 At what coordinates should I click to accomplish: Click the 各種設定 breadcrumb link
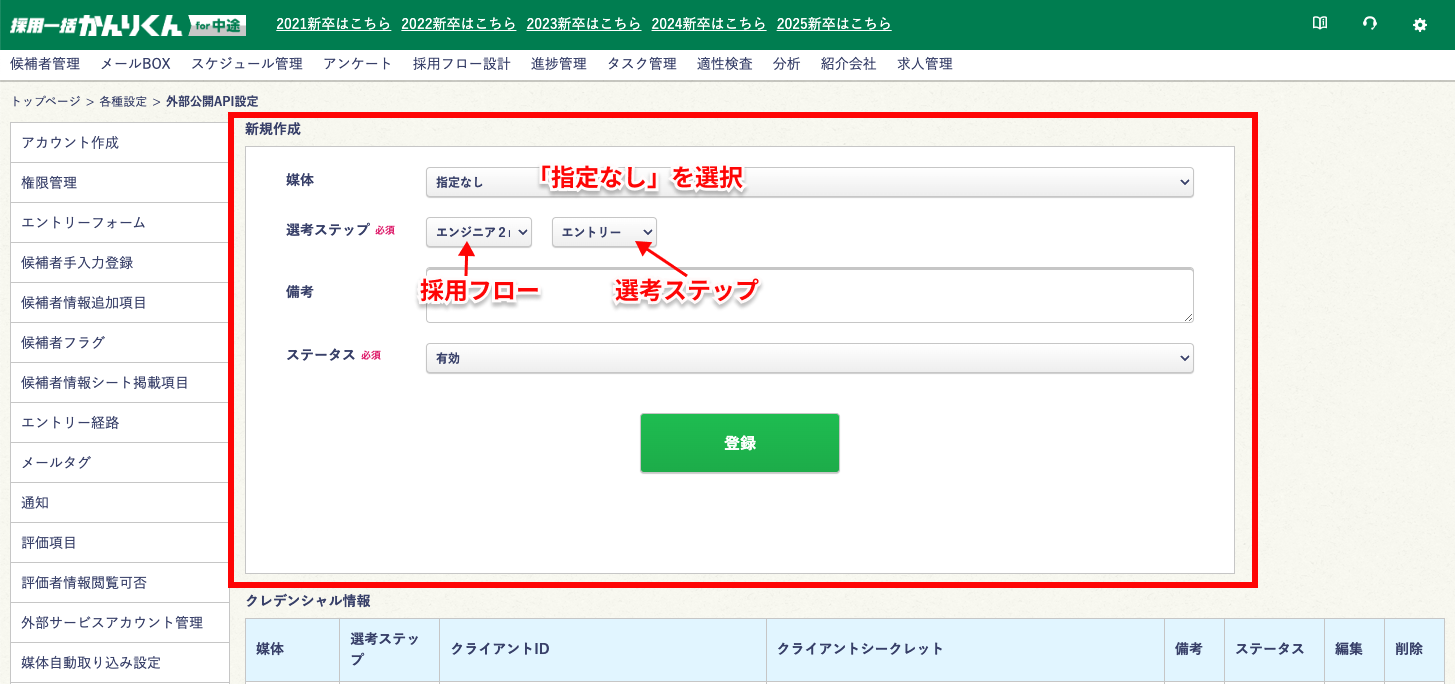(x=123, y=101)
